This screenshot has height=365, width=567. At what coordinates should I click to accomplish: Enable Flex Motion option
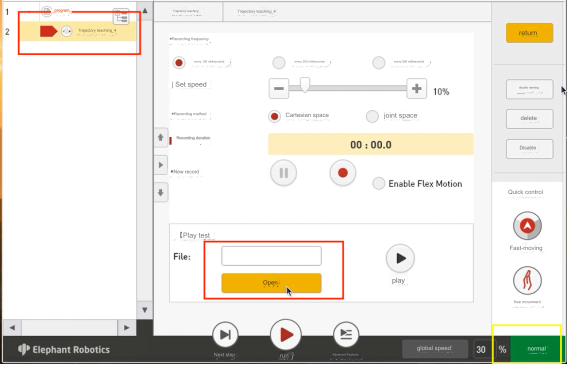click(x=379, y=183)
